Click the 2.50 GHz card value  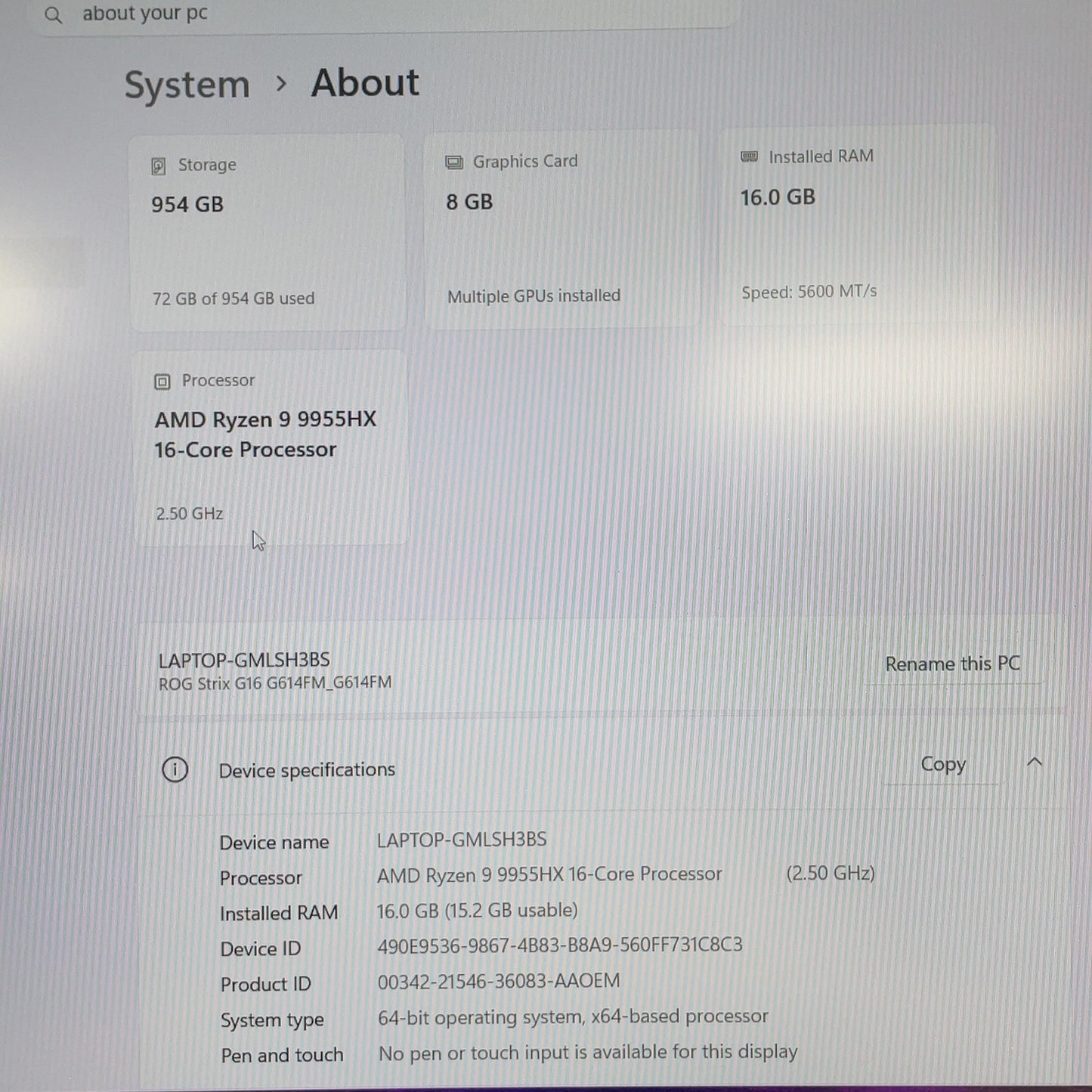tap(190, 514)
